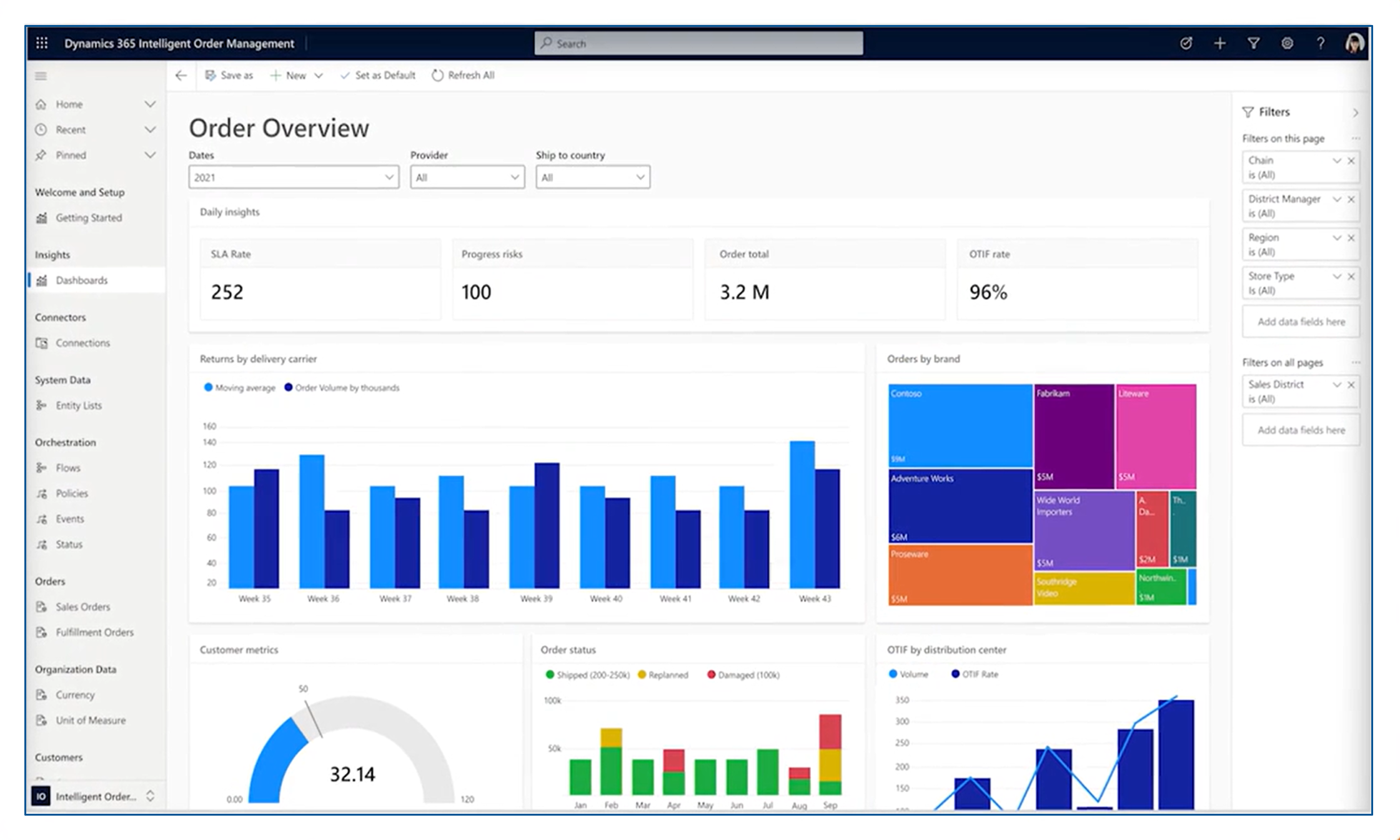Click the help question mark icon

coord(1320,43)
